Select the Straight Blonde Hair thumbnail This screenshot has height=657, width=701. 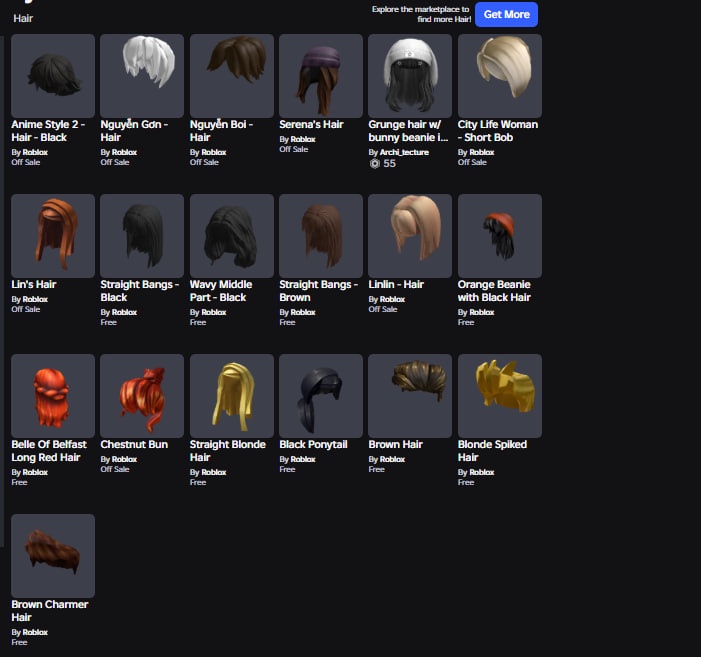tap(232, 396)
